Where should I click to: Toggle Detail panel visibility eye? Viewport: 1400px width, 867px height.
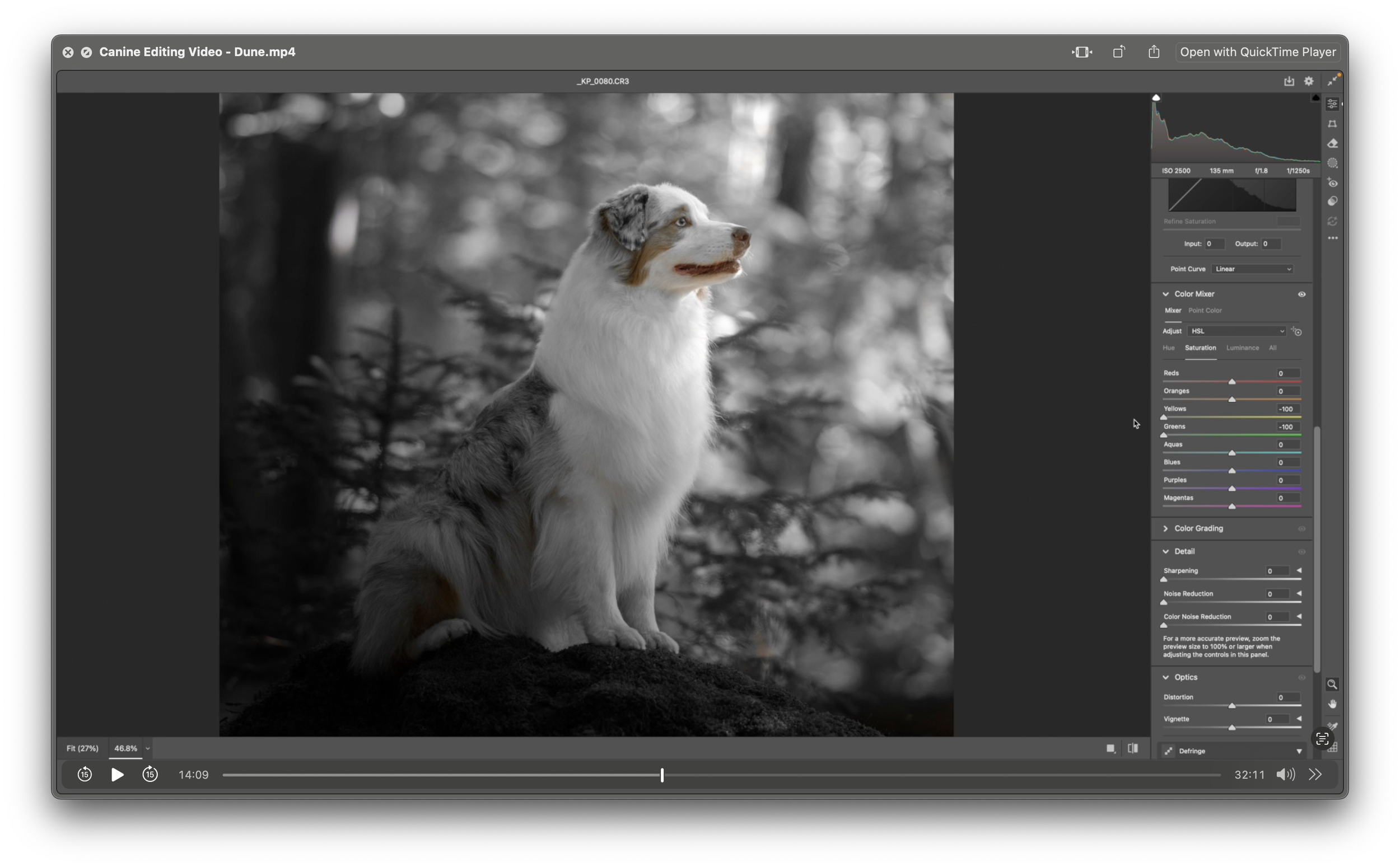click(x=1301, y=552)
